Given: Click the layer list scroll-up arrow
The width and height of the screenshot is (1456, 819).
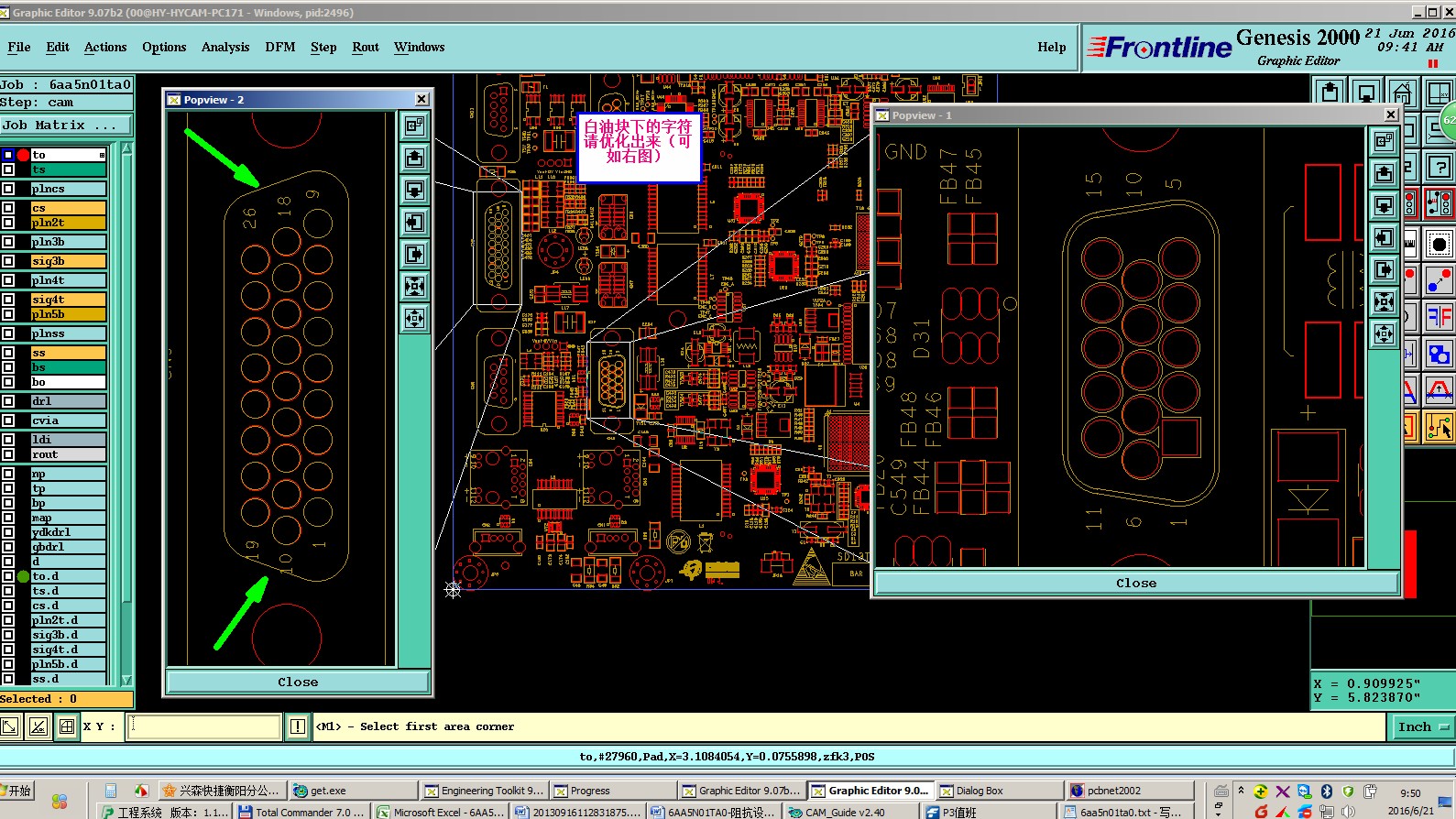Looking at the screenshot, I should (126, 148).
